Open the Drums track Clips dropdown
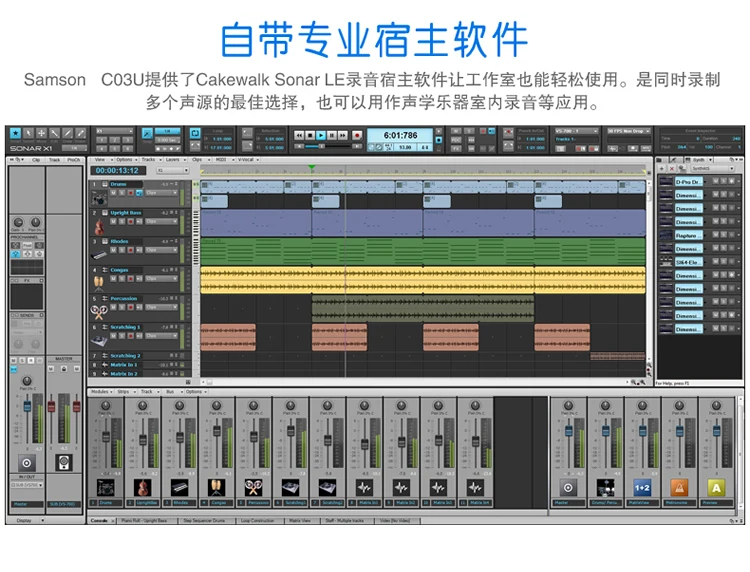This screenshot has height=572, width=750. [x=161, y=193]
